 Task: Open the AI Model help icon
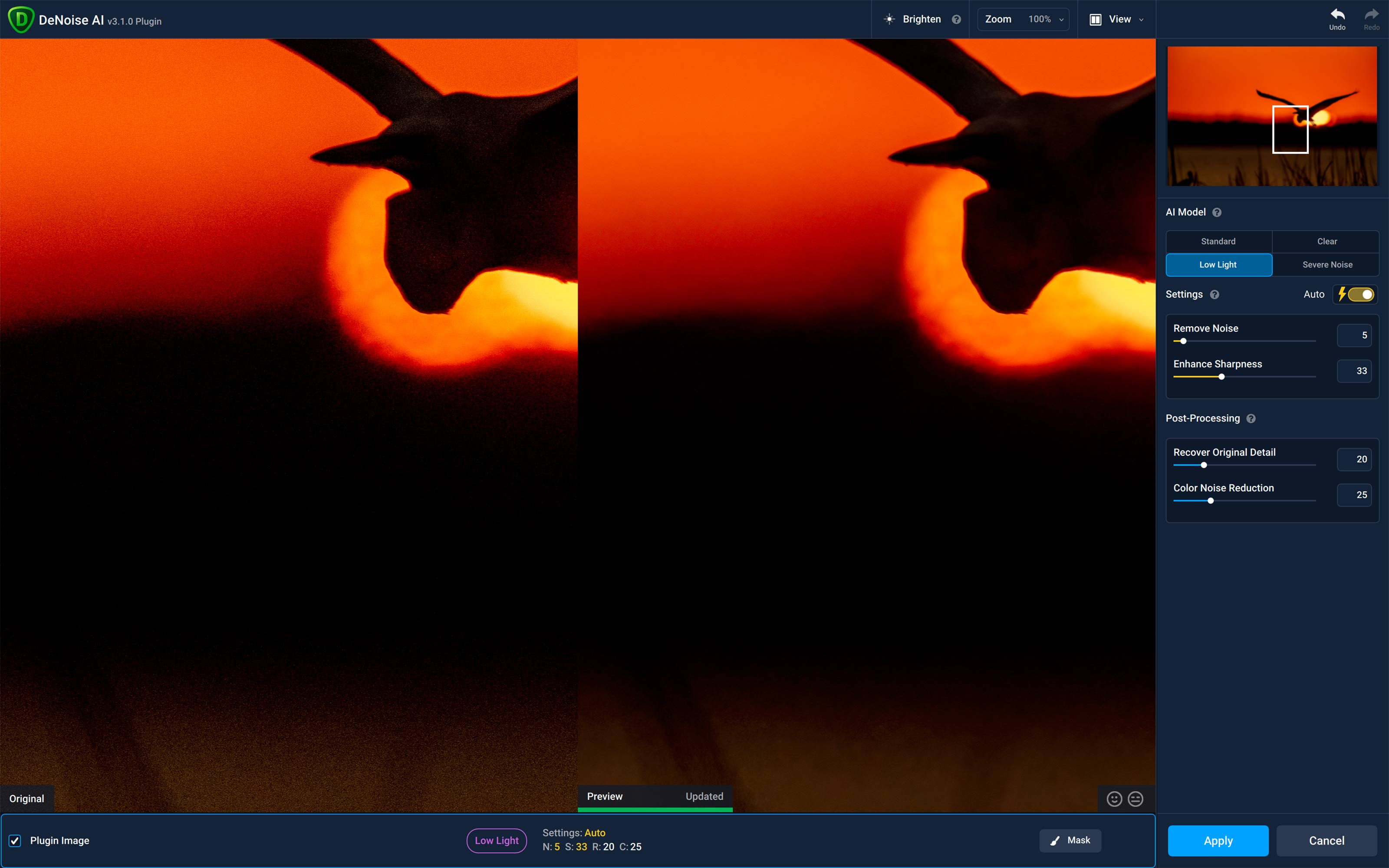click(x=1217, y=212)
